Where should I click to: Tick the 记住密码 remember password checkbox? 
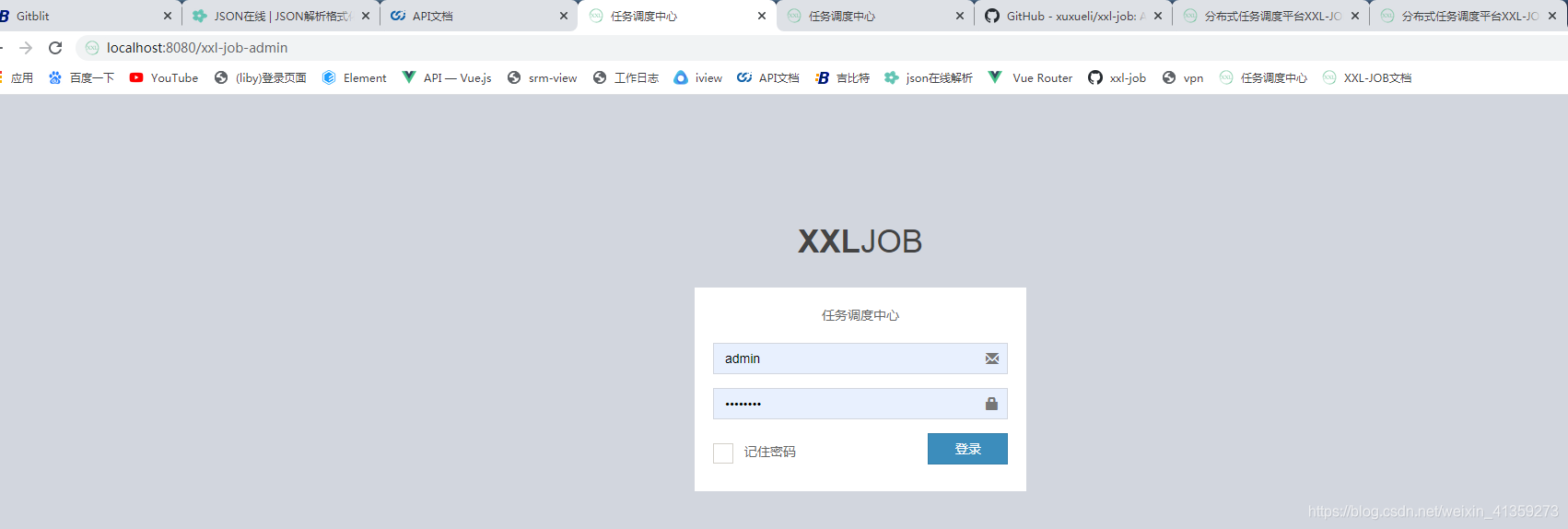(723, 453)
